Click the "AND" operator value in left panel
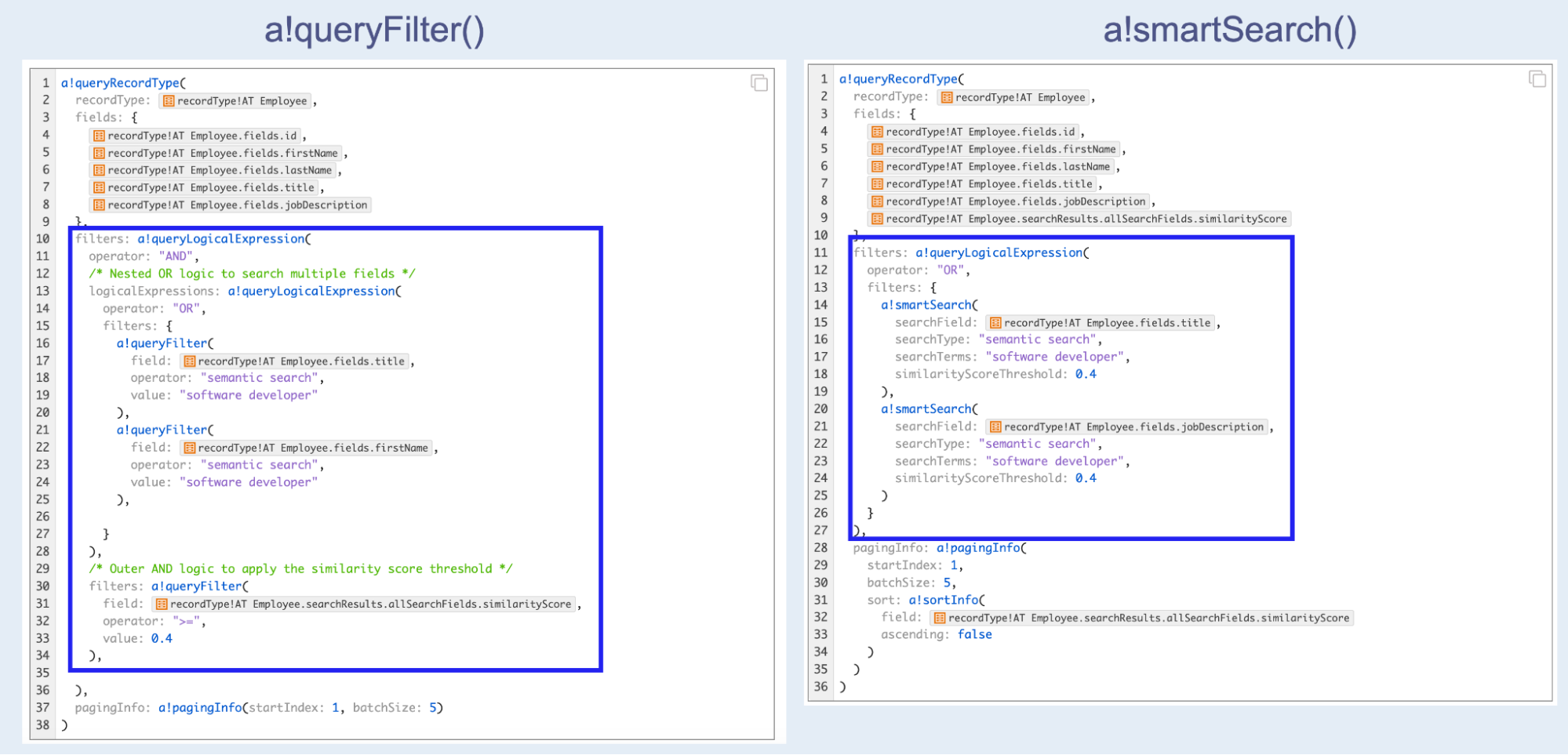 pos(176,256)
